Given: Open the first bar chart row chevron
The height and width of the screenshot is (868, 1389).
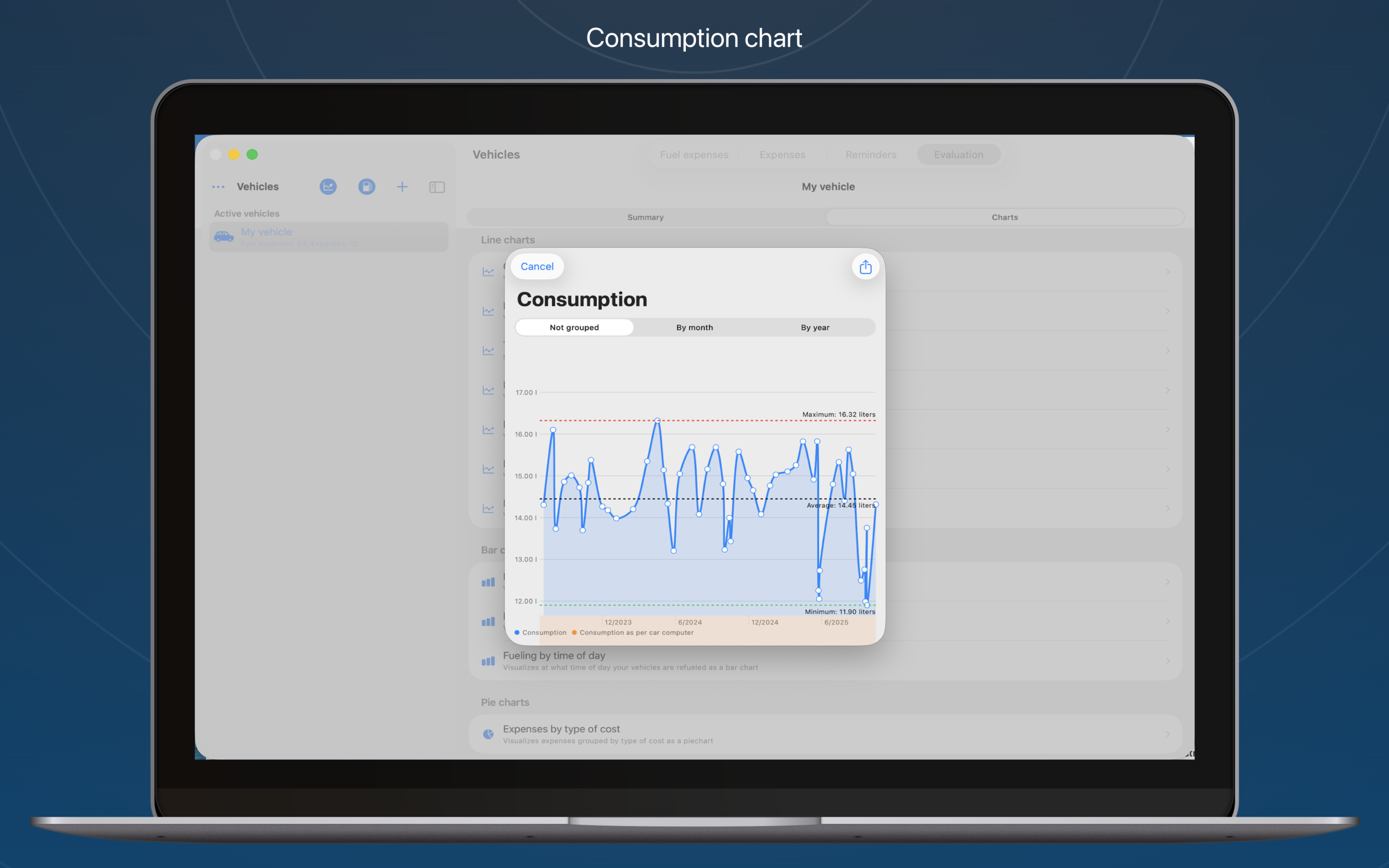Looking at the screenshot, I should point(1168,582).
